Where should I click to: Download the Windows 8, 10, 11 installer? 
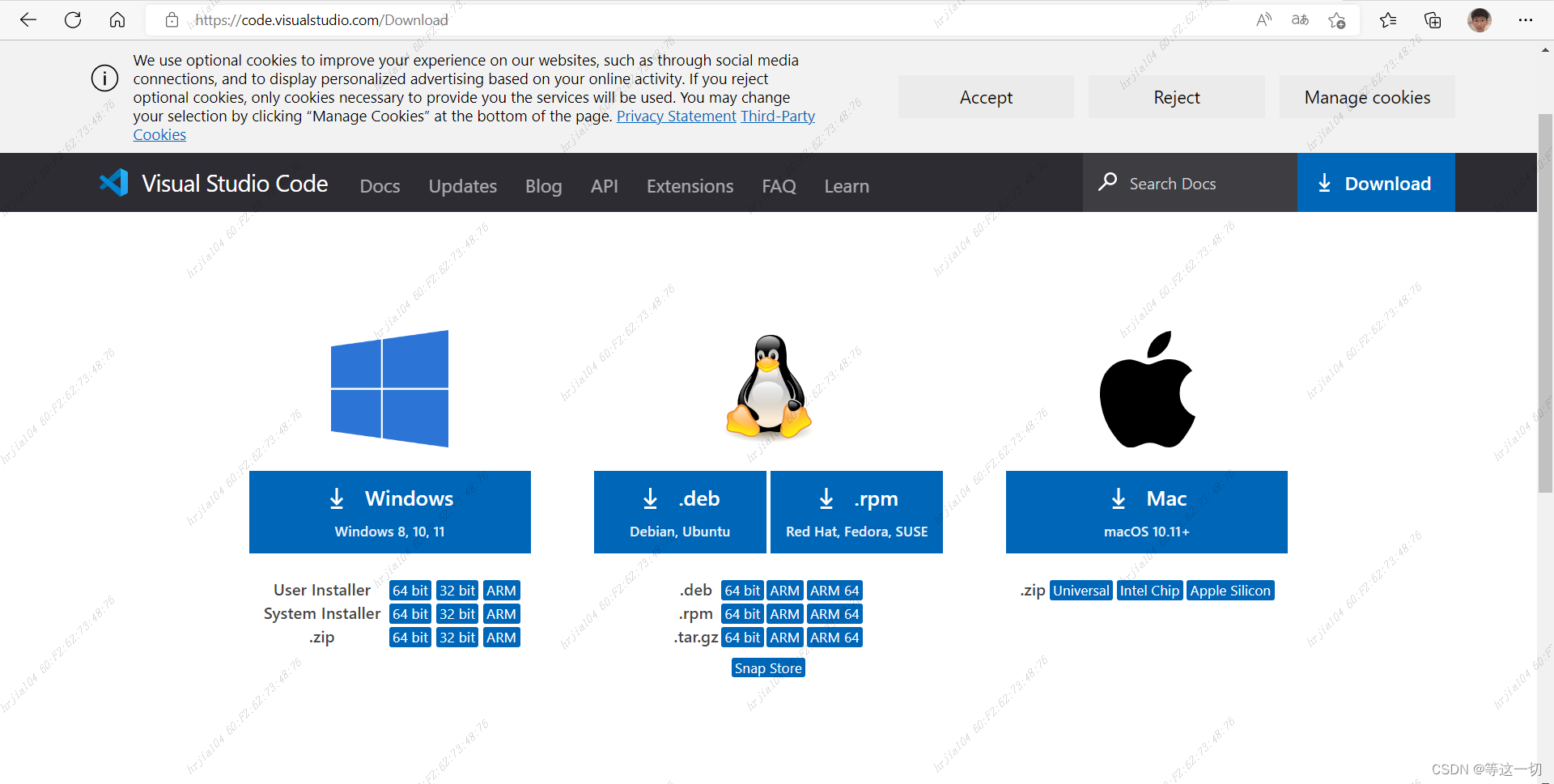click(x=390, y=512)
